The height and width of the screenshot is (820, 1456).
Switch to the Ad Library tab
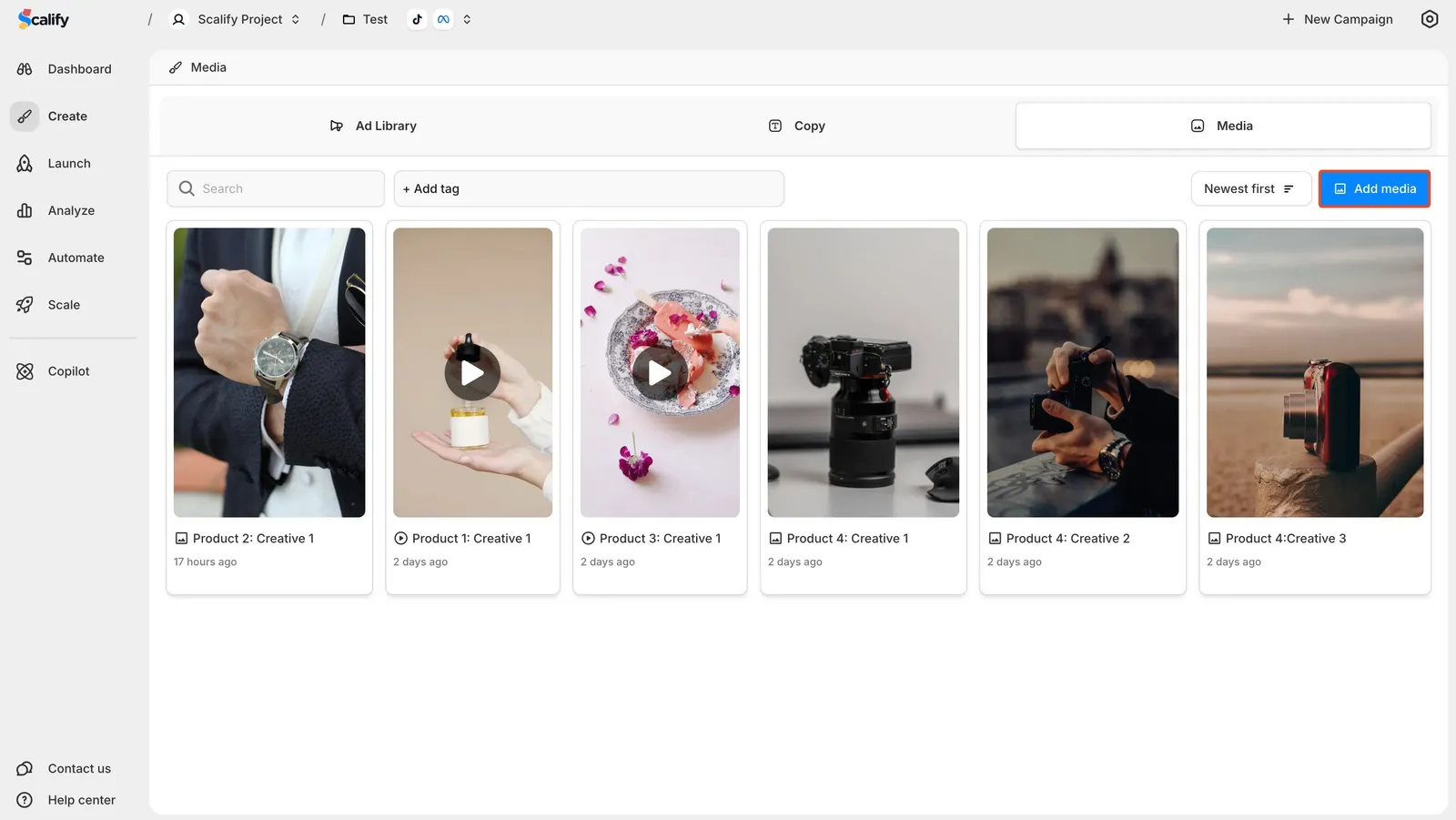click(374, 126)
